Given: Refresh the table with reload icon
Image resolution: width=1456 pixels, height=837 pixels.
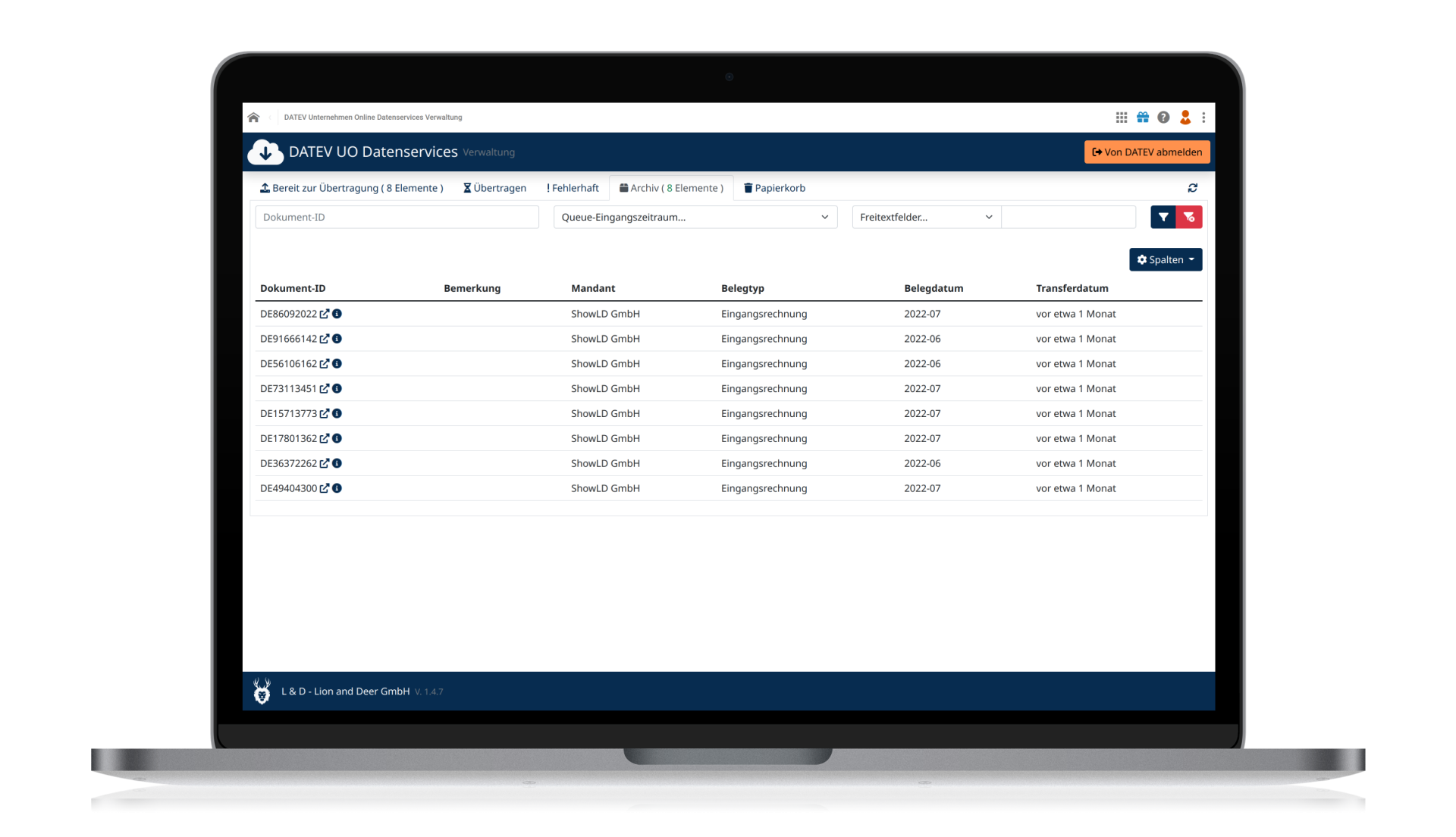Looking at the screenshot, I should 1193,188.
